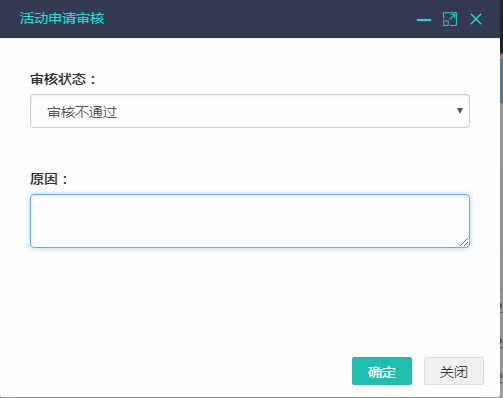Click the first line inside the reason box
503x398 pixels.
[250, 203]
